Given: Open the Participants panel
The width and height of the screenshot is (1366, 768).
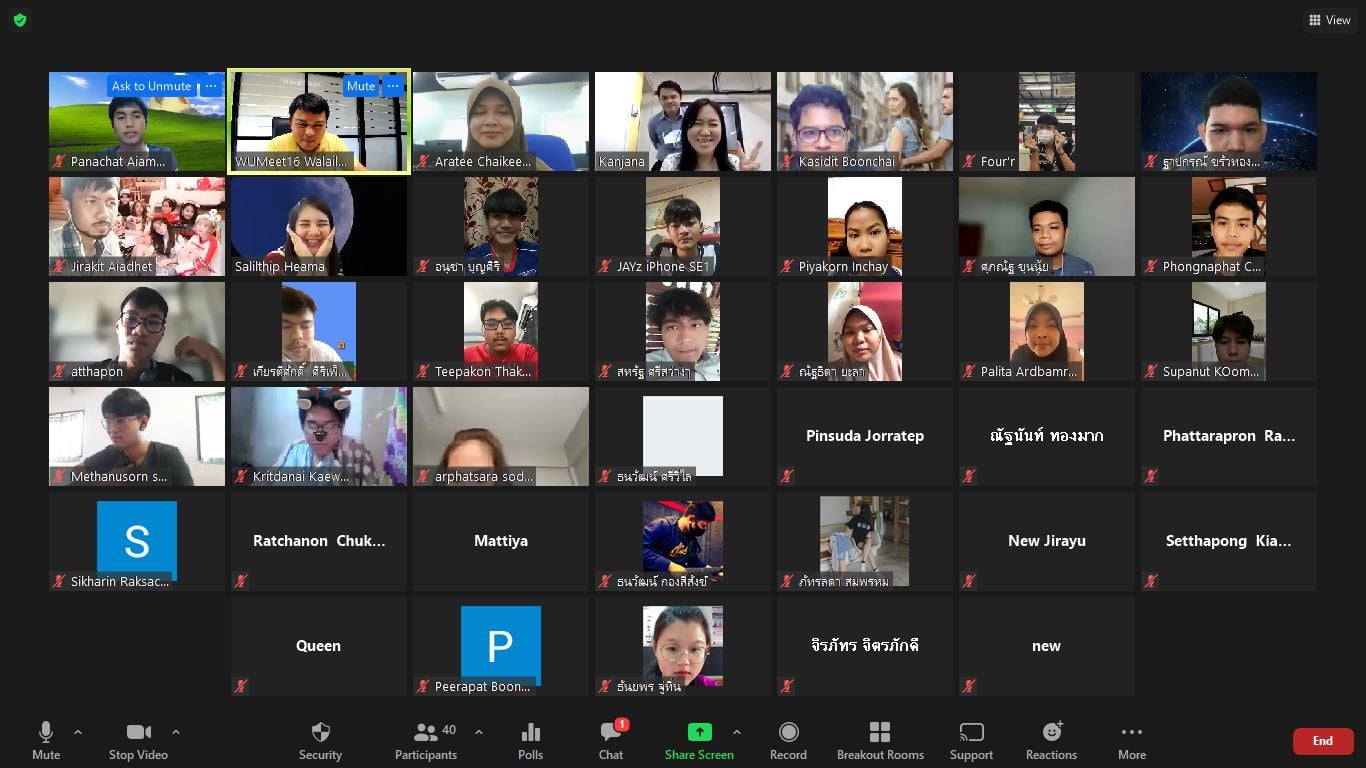Looking at the screenshot, I should [x=427, y=740].
